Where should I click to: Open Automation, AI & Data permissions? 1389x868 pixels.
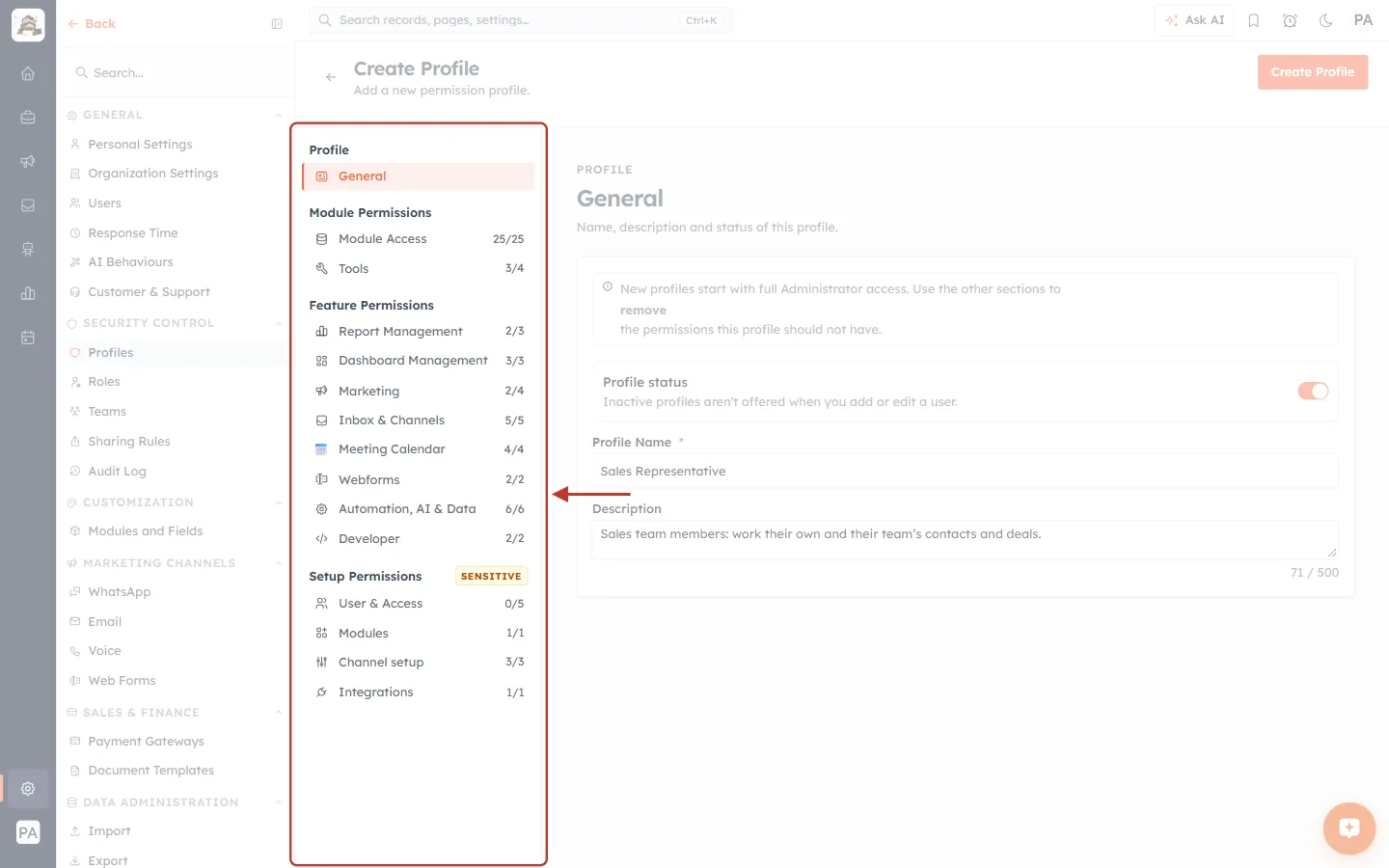[419, 509]
